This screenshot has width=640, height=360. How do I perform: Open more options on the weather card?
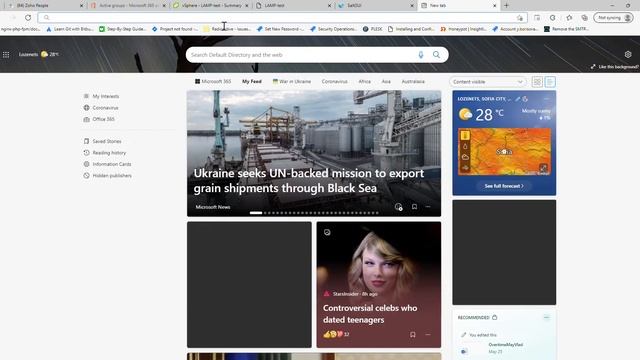[x=547, y=99]
